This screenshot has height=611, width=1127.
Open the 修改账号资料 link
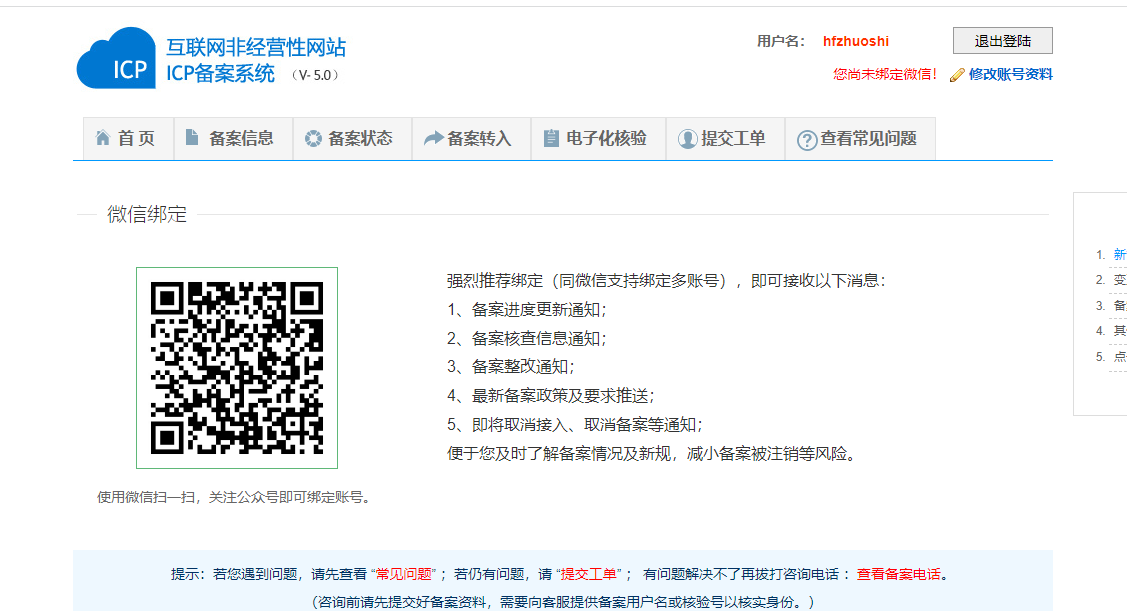pos(1011,74)
